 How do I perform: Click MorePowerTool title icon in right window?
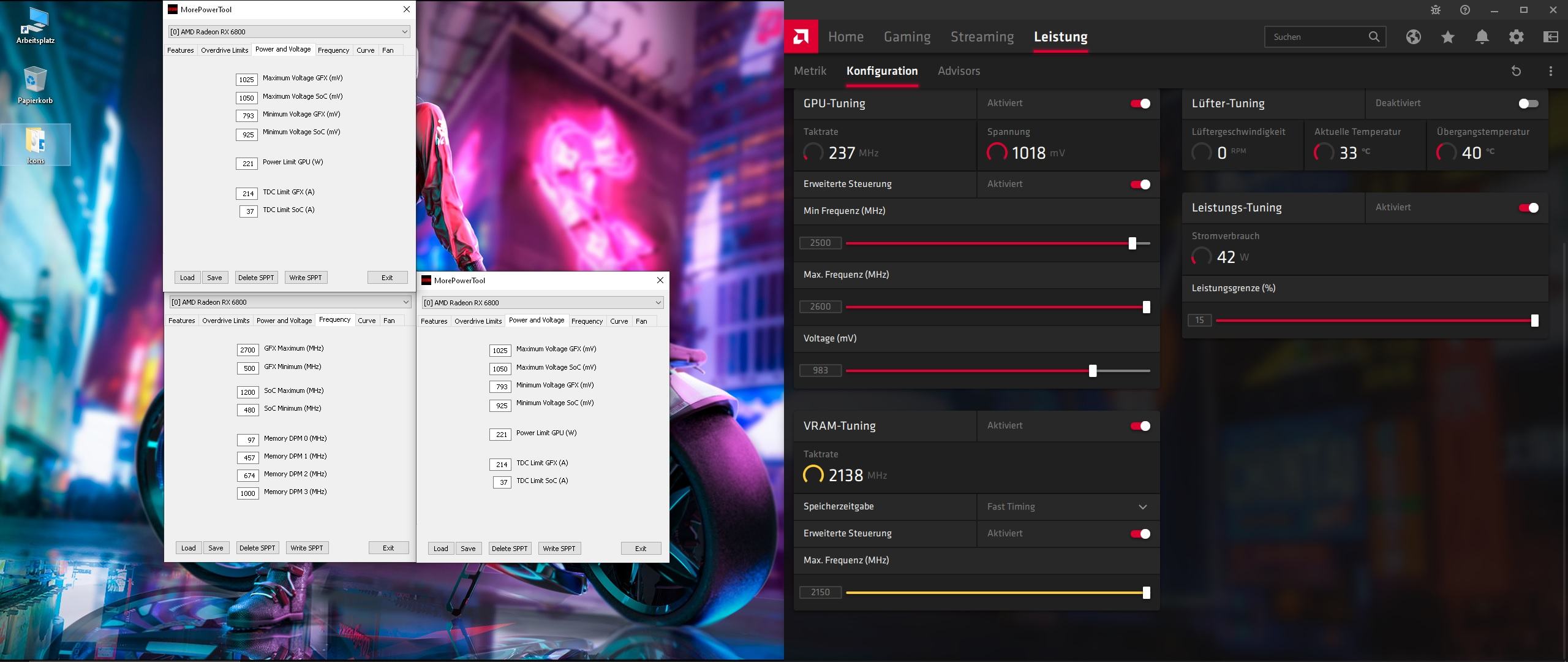point(426,280)
